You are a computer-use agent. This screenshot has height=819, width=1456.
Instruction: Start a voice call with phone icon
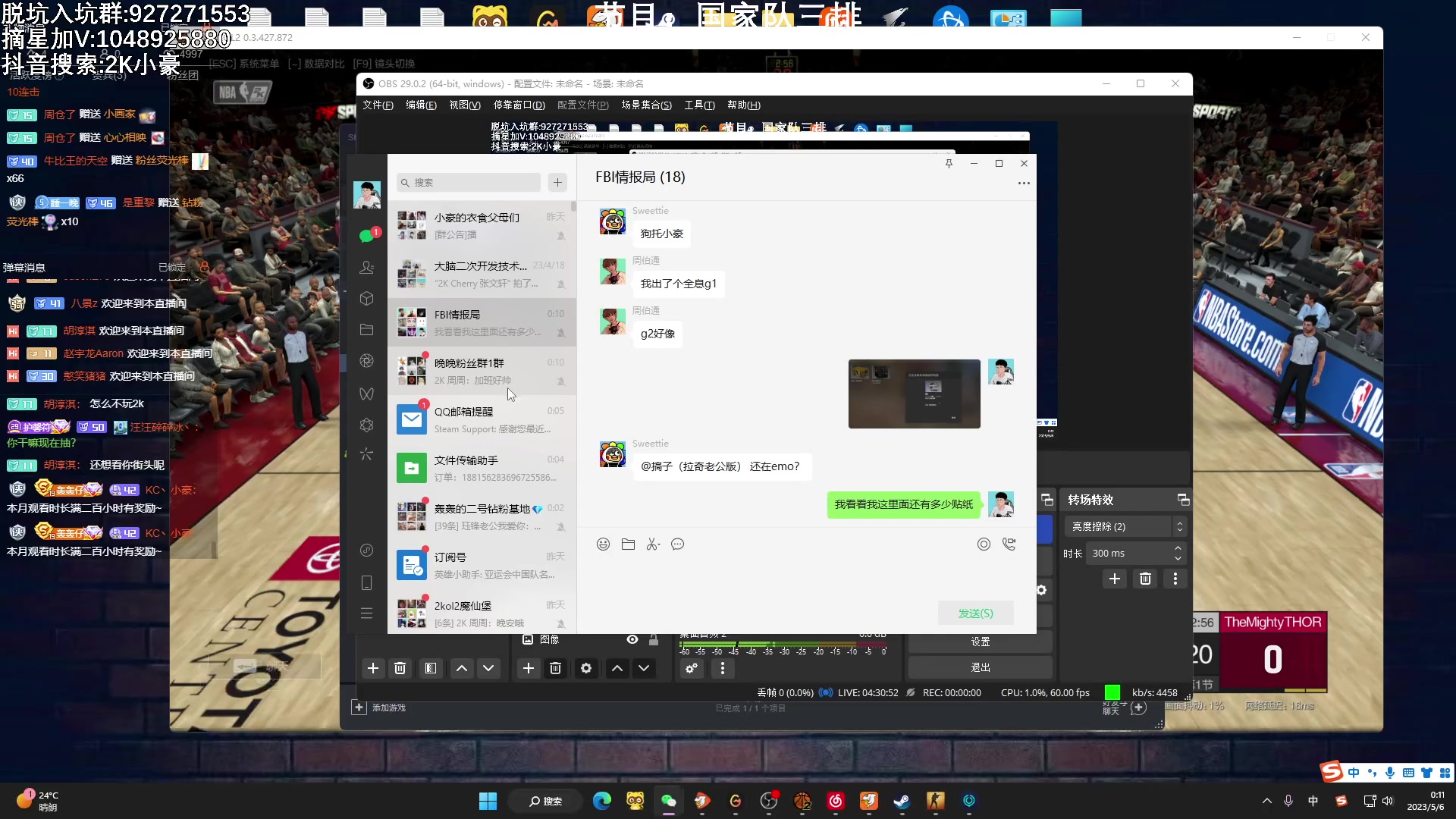tap(1009, 544)
